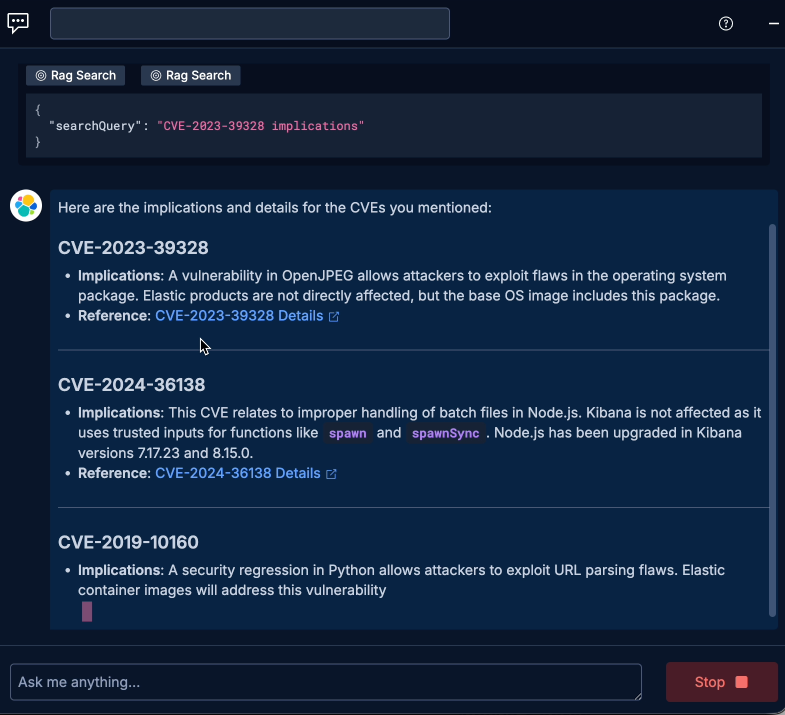Click "Here are the implications" intro text
The width and height of the screenshot is (785, 715).
point(275,208)
